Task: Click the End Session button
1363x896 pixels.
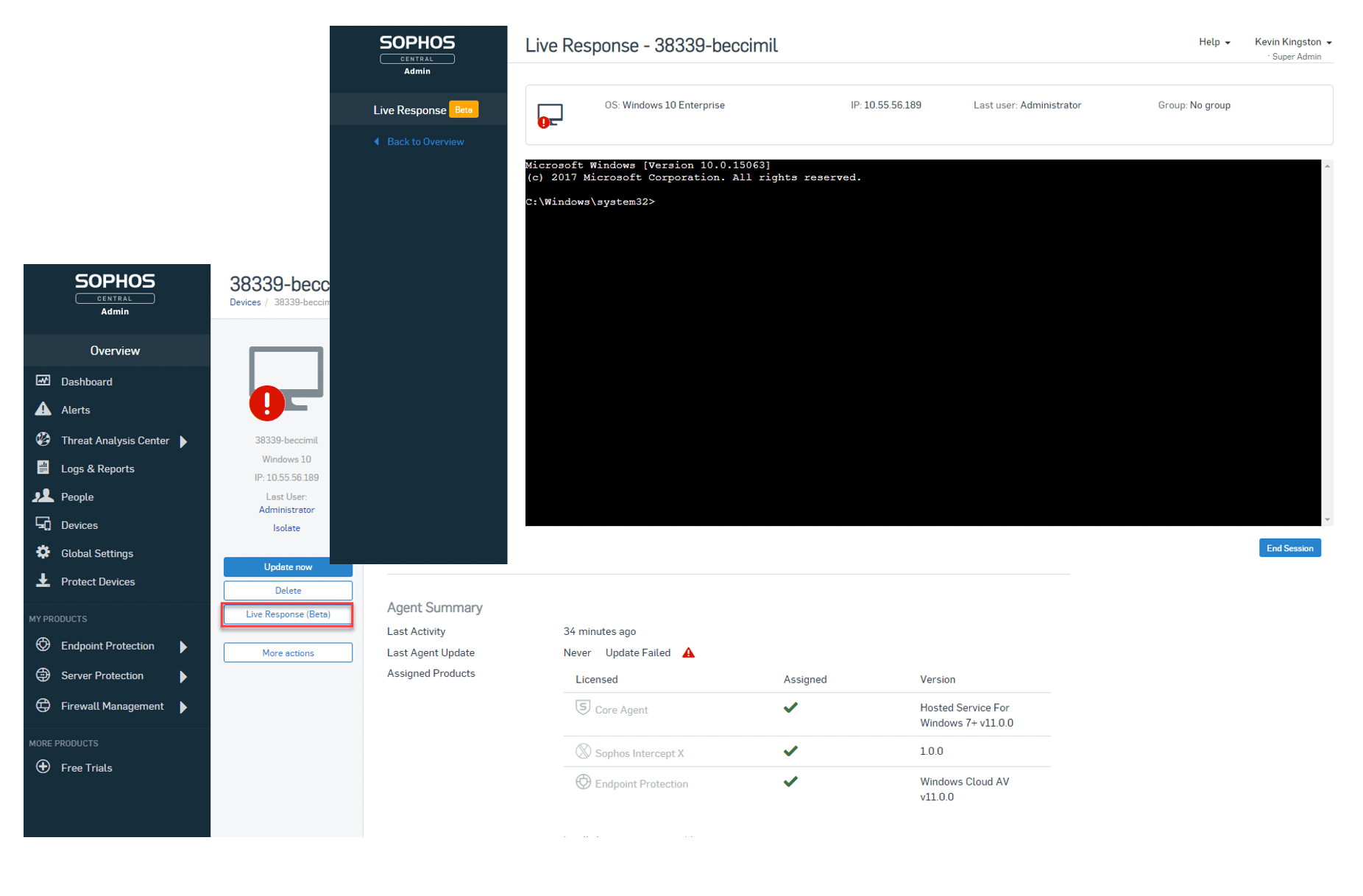Action: click(x=1289, y=548)
